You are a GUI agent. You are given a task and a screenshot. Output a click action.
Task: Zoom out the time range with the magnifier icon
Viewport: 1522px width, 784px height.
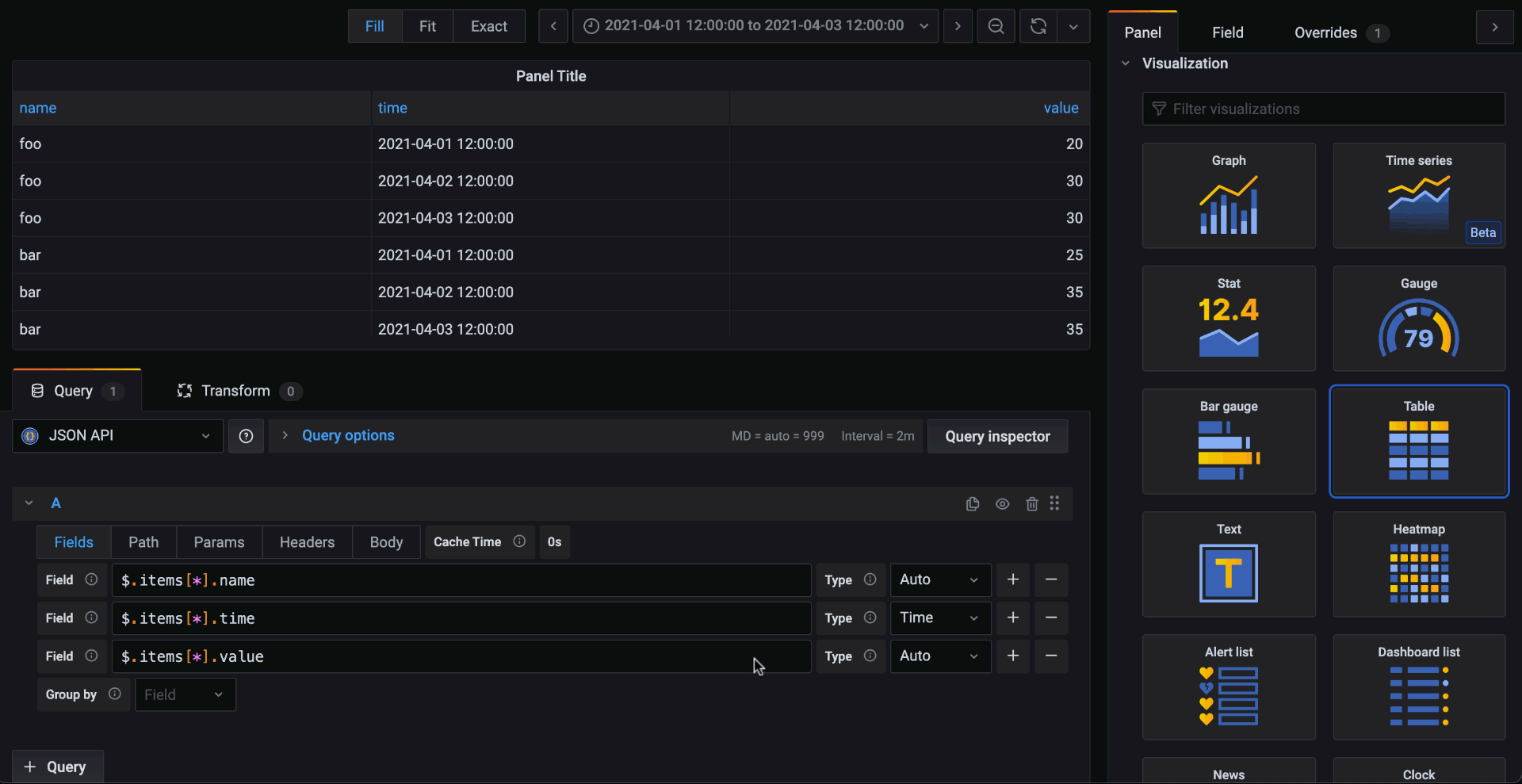[x=996, y=25]
